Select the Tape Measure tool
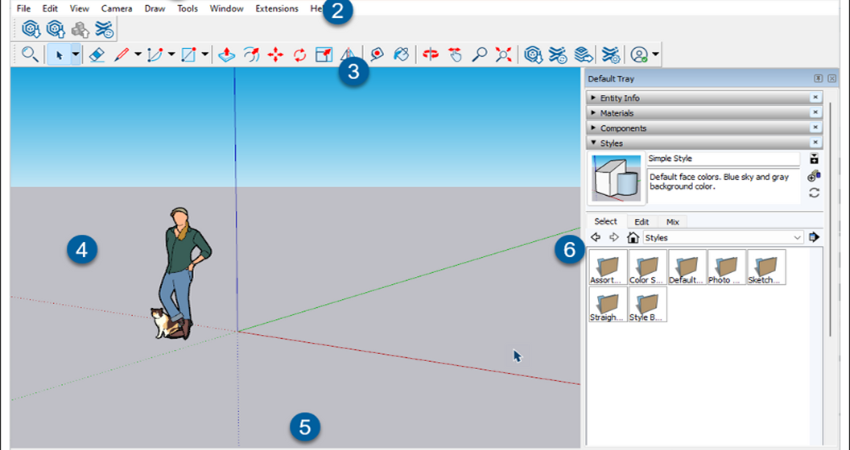 (x=377, y=54)
